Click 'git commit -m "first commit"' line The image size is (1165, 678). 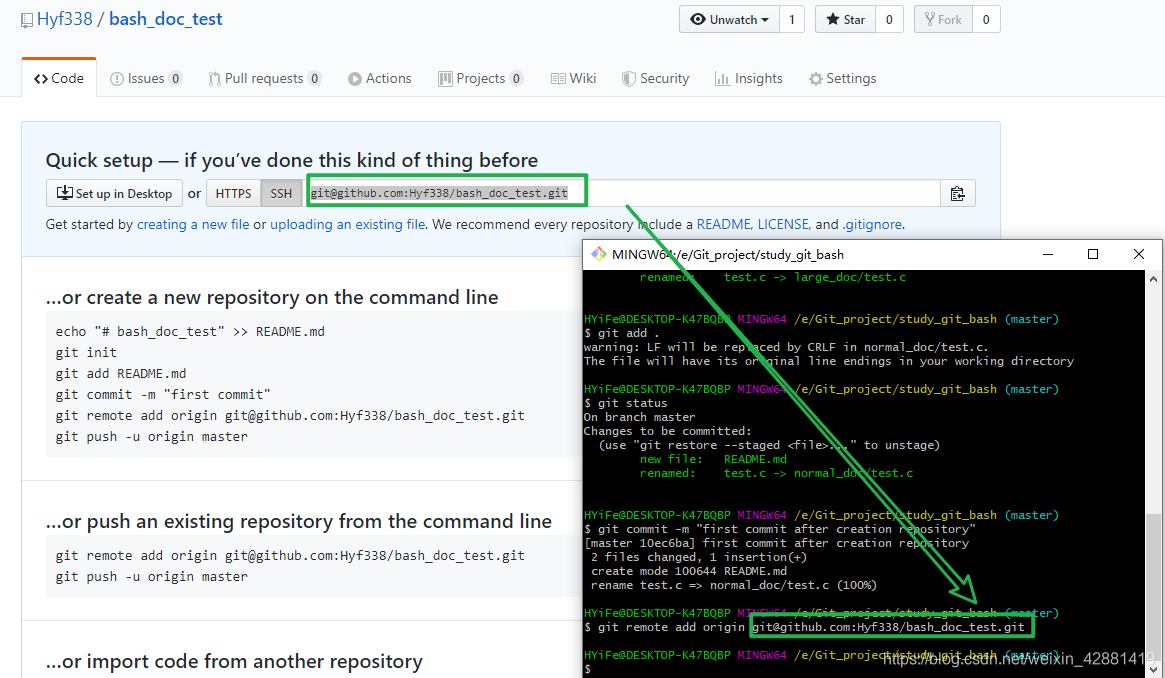[163, 394]
